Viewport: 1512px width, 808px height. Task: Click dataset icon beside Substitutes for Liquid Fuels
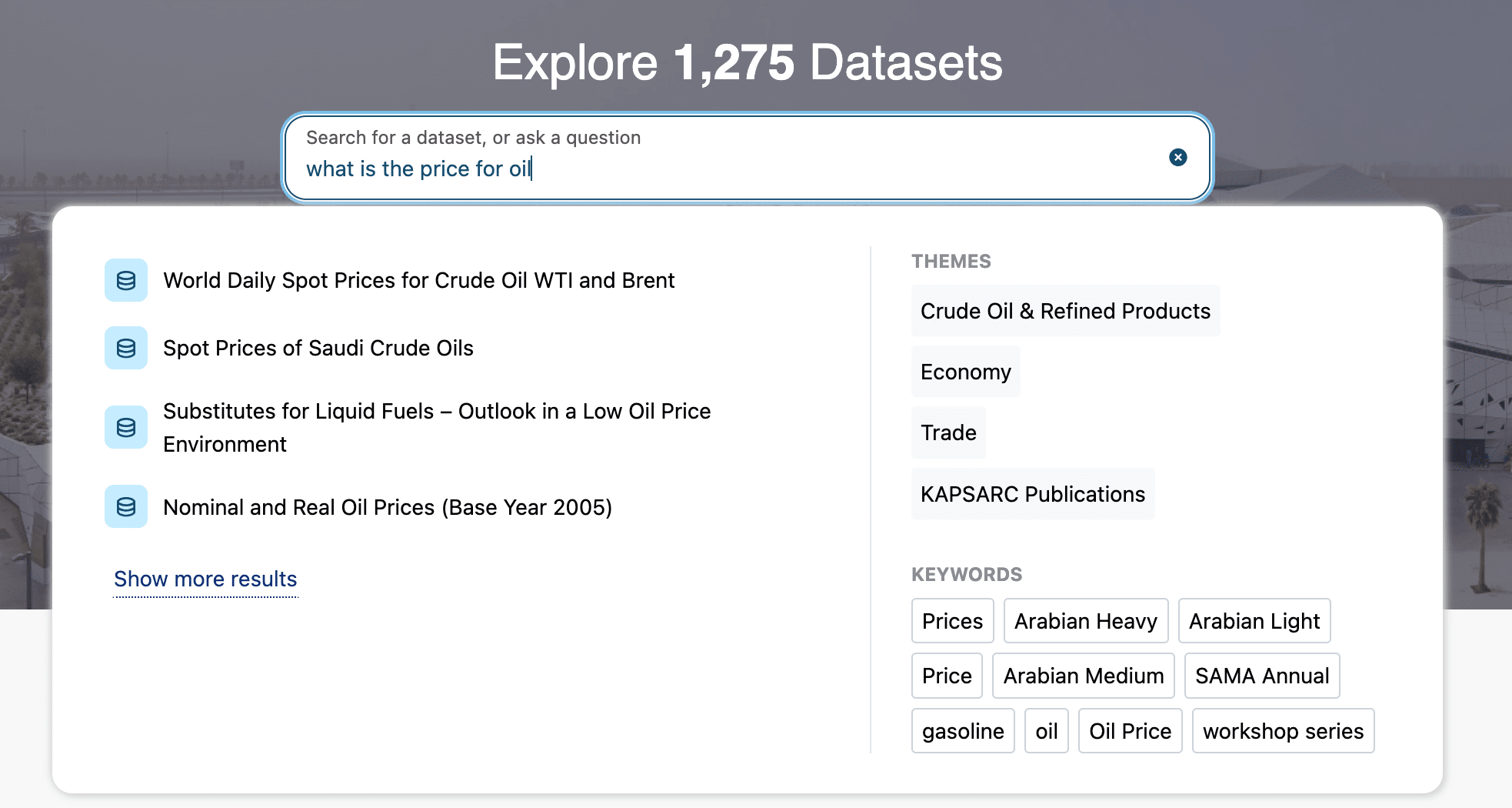(126, 427)
